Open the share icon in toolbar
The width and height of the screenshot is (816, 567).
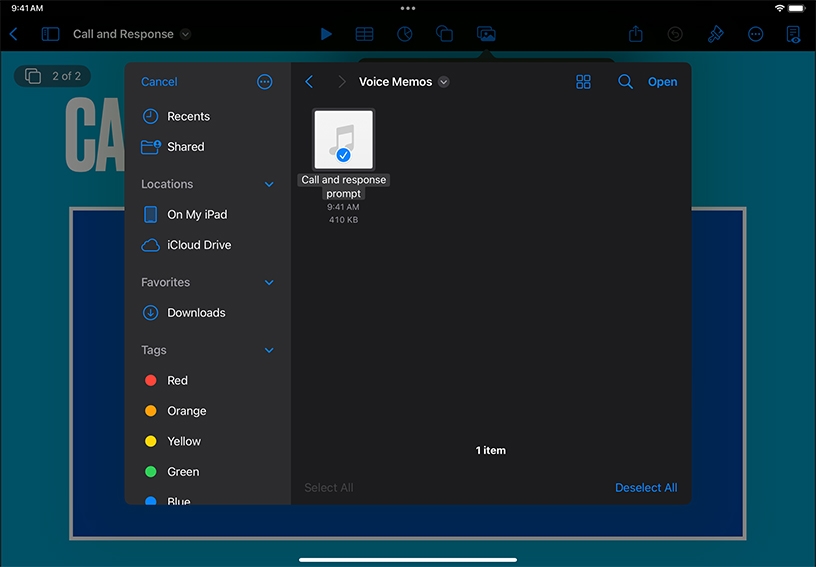click(x=636, y=34)
